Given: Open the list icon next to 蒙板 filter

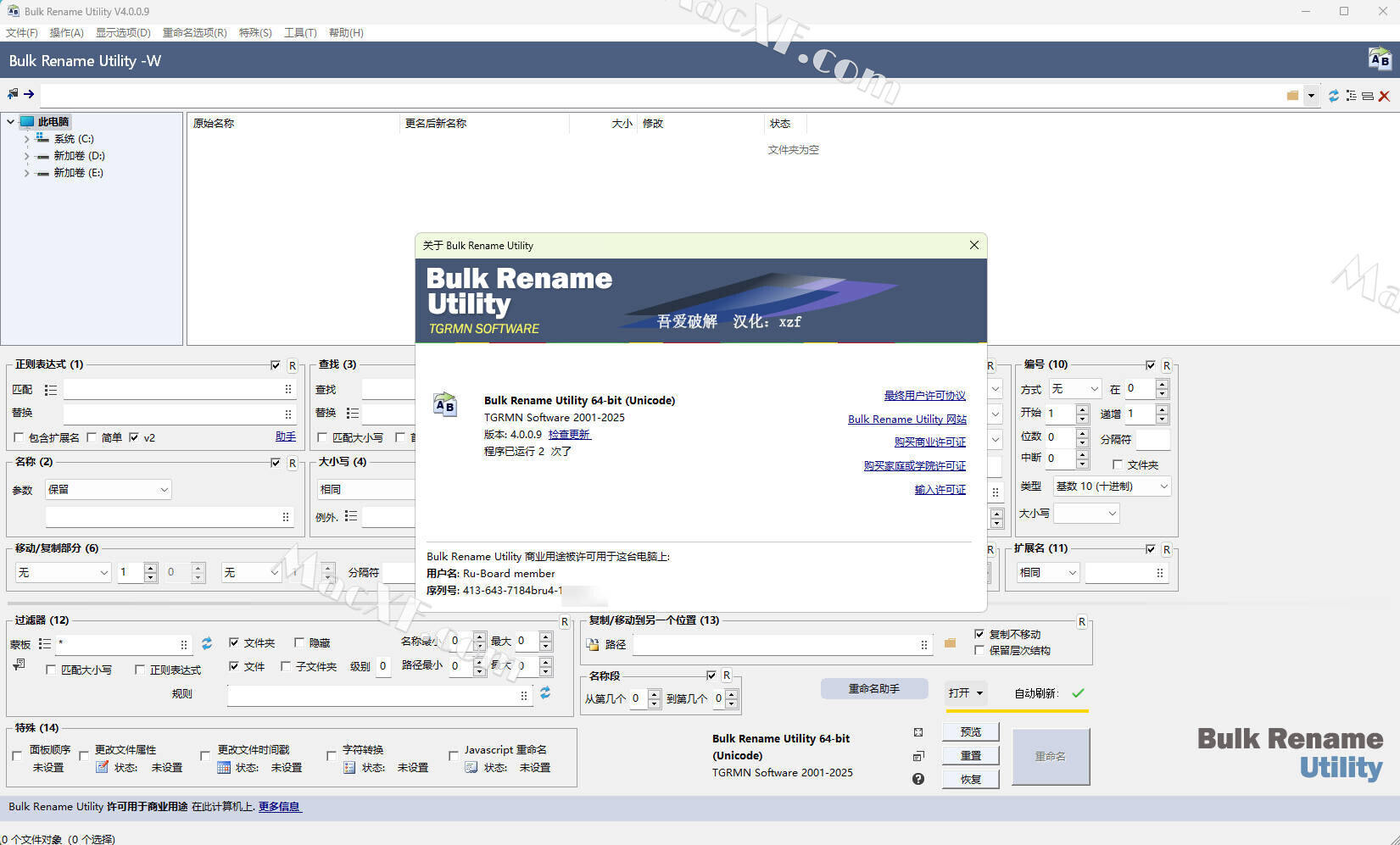Looking at the screenshot, I should [45, 644].
